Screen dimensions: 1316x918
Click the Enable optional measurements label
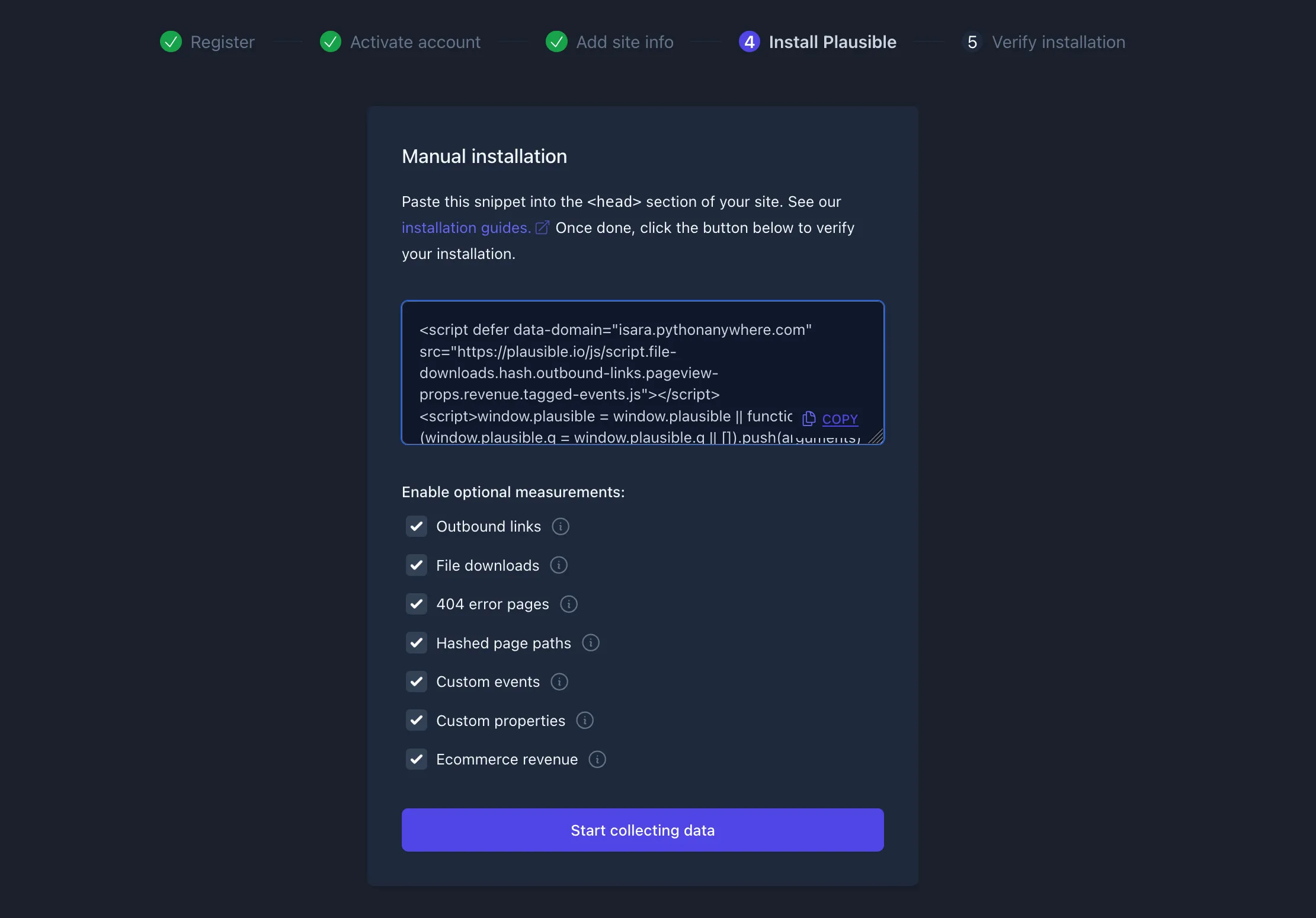[513, 492]
